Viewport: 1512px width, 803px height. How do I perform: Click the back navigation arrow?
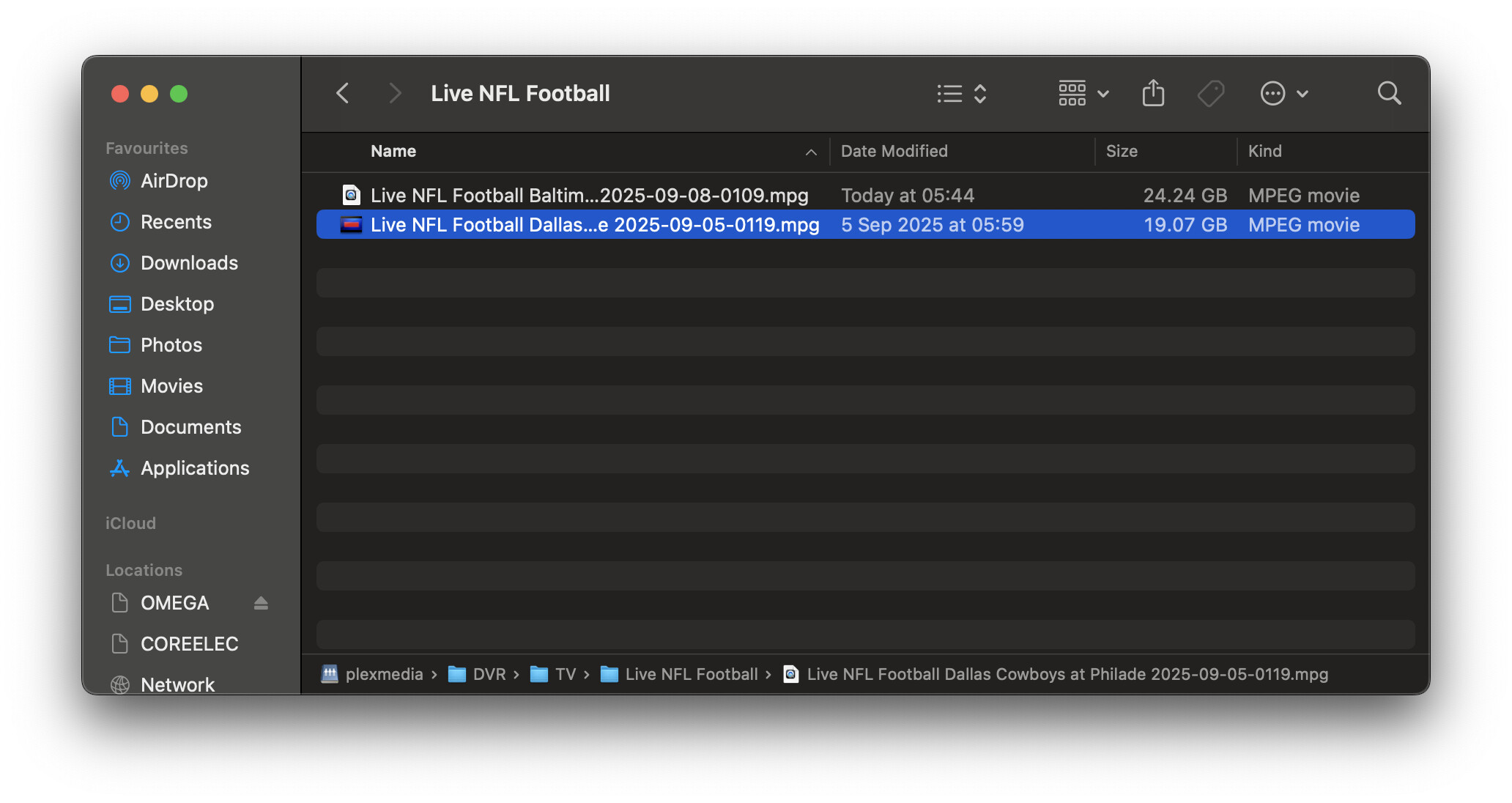click(343, 93)
